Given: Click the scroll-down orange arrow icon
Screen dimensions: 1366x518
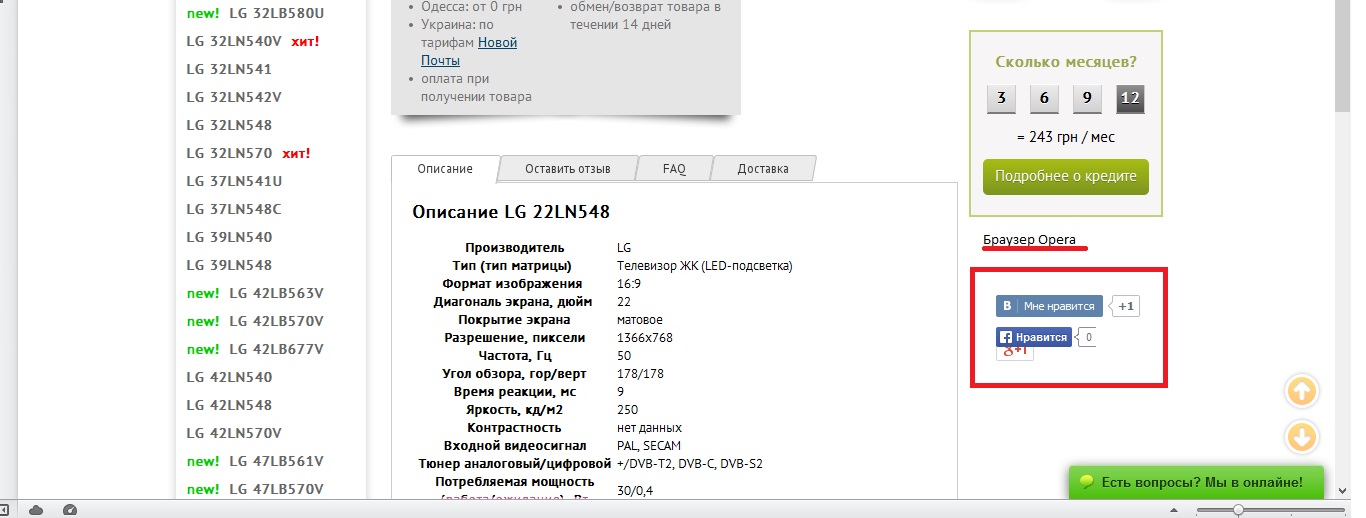Looking at the screenshot, I should 1301,437.
